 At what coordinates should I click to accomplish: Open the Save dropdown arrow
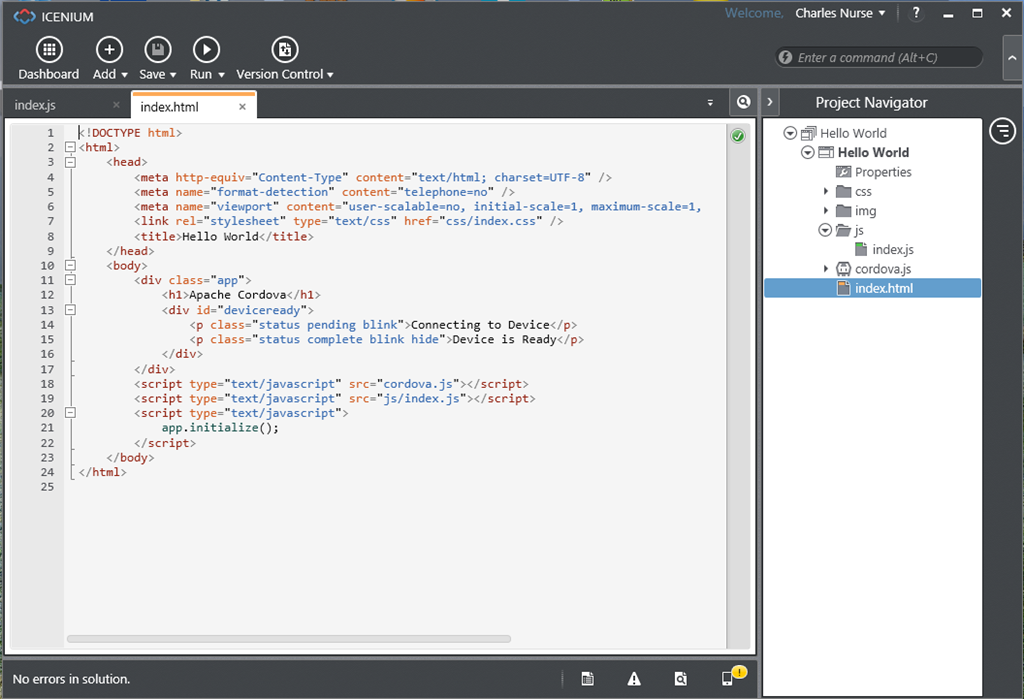click(173, 75)
